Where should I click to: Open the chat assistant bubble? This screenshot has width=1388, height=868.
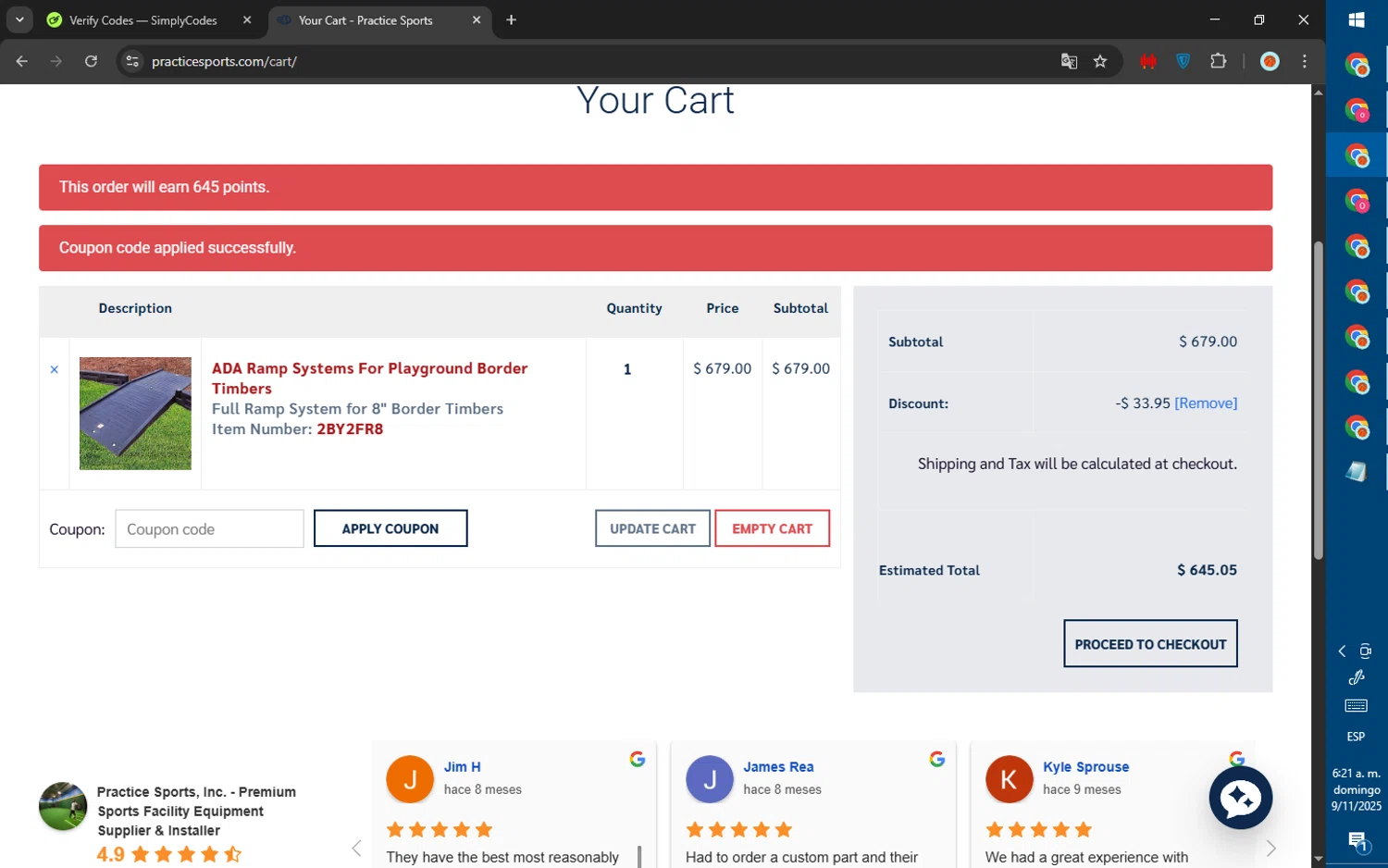[x=1240, y=798]
